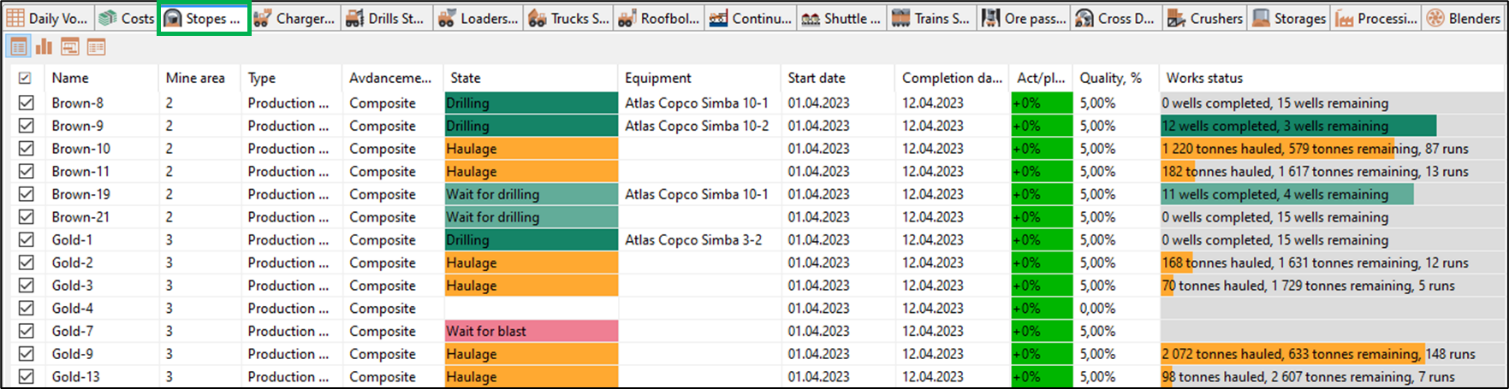Open the Shuttle cars tab icon
This screenshot has height=389, width=1509.
[x=810, y=19]
